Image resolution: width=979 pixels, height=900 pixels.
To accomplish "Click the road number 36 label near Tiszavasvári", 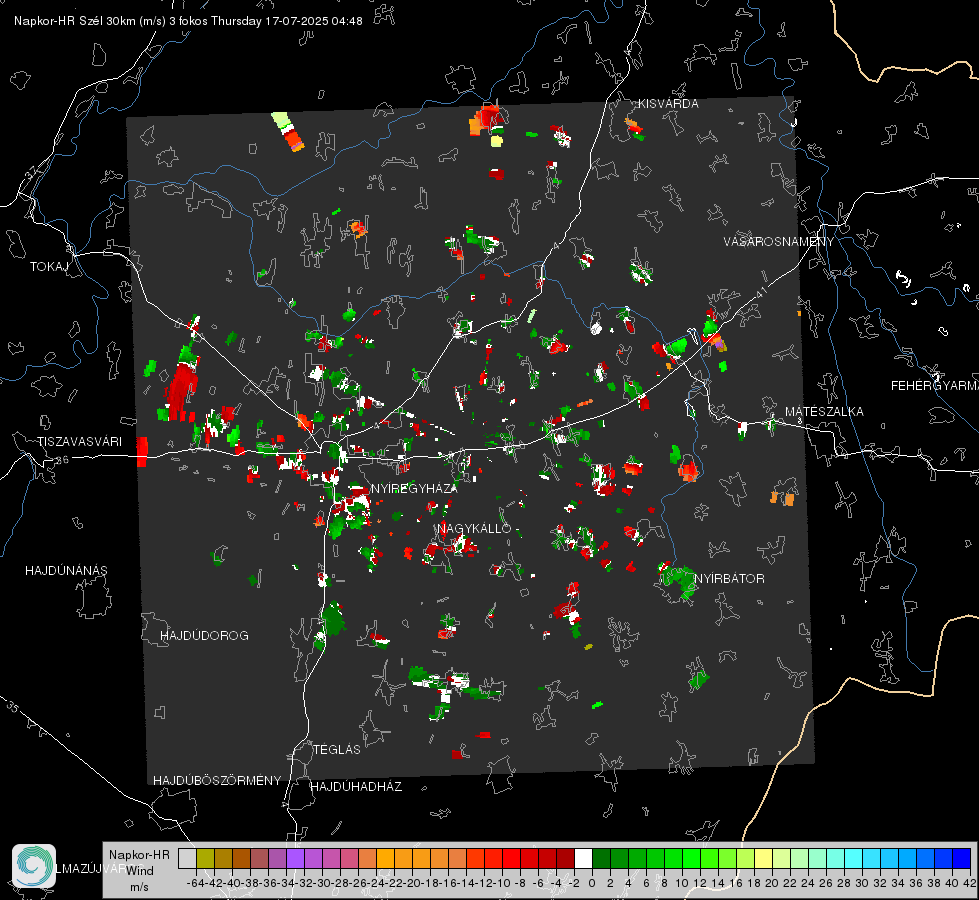I will click(62, 460).
